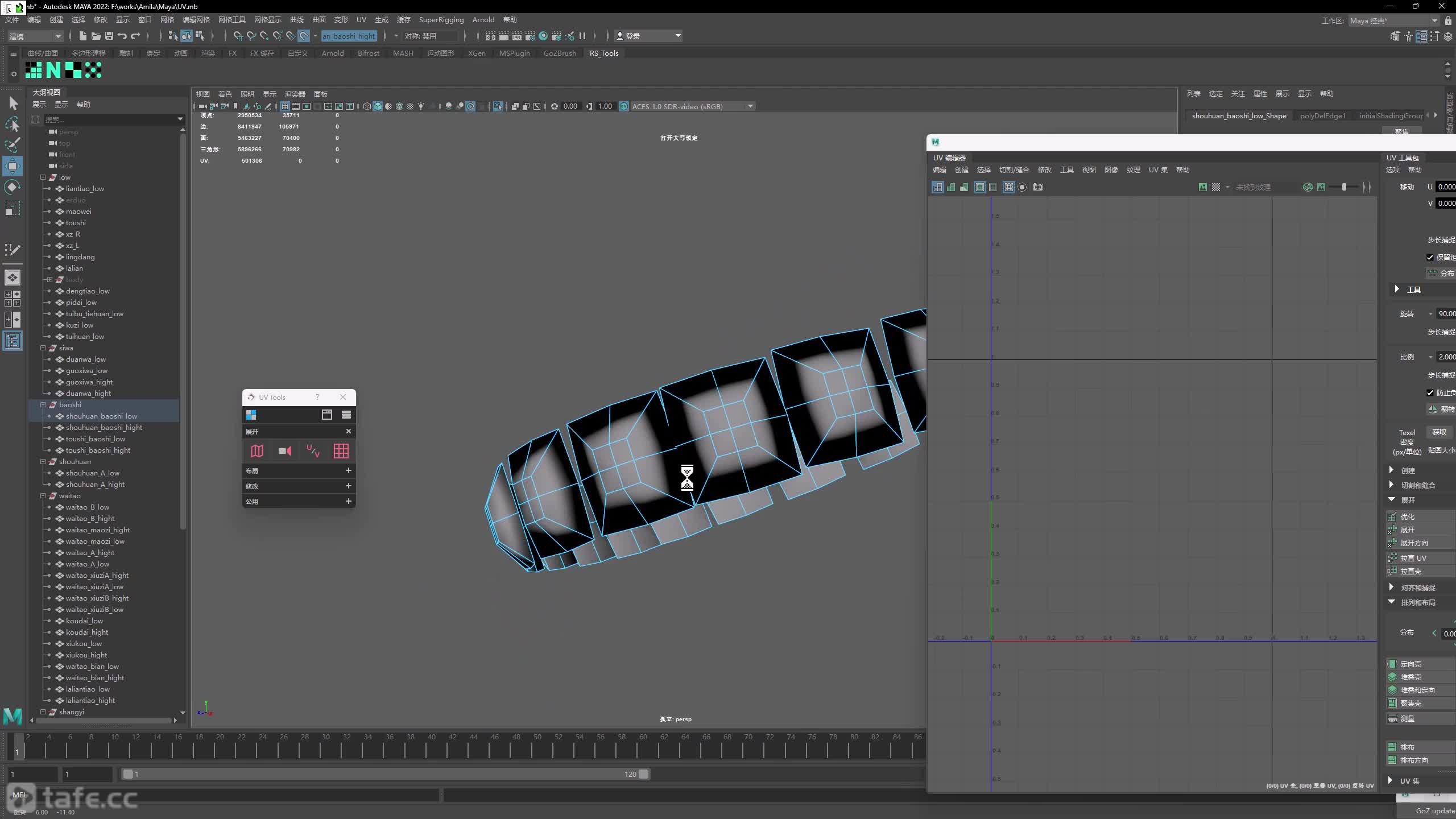
Task: Click the 分布 button under move settings
Action: 1440,273
